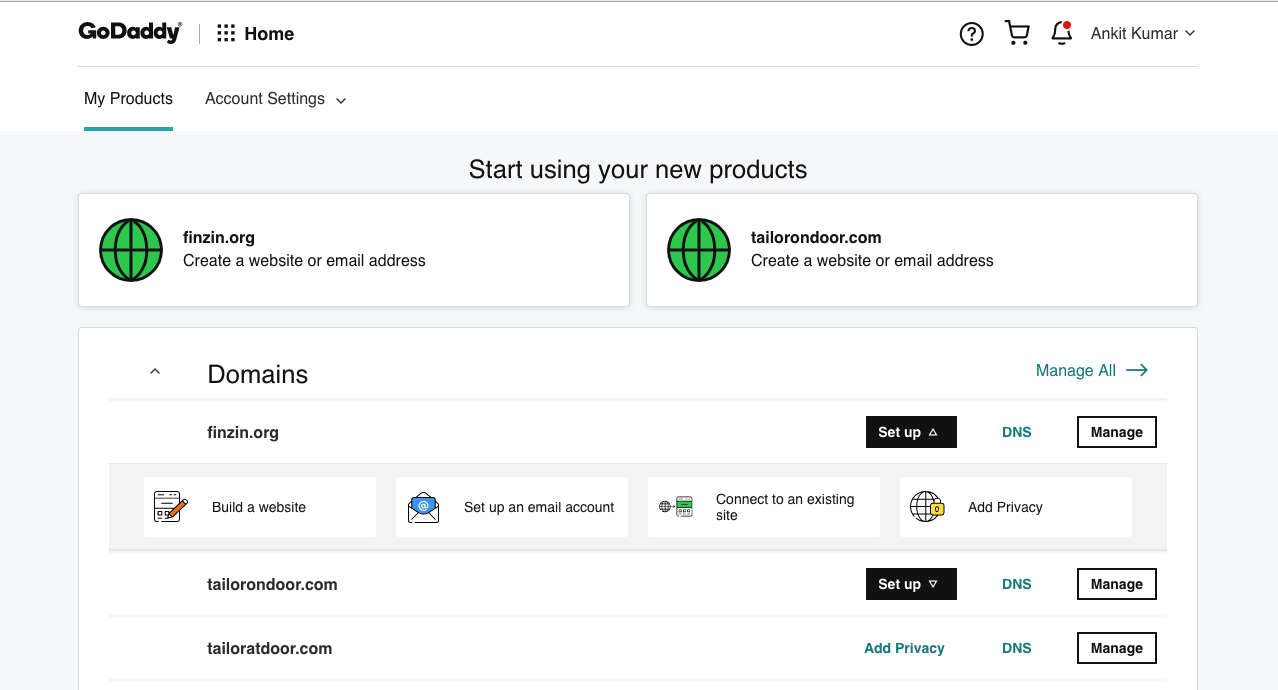1278x690 pixels.
Task: Click Manage button for tailoratdoor.com
Action: pyautogui.click(x=1116, y=648)
